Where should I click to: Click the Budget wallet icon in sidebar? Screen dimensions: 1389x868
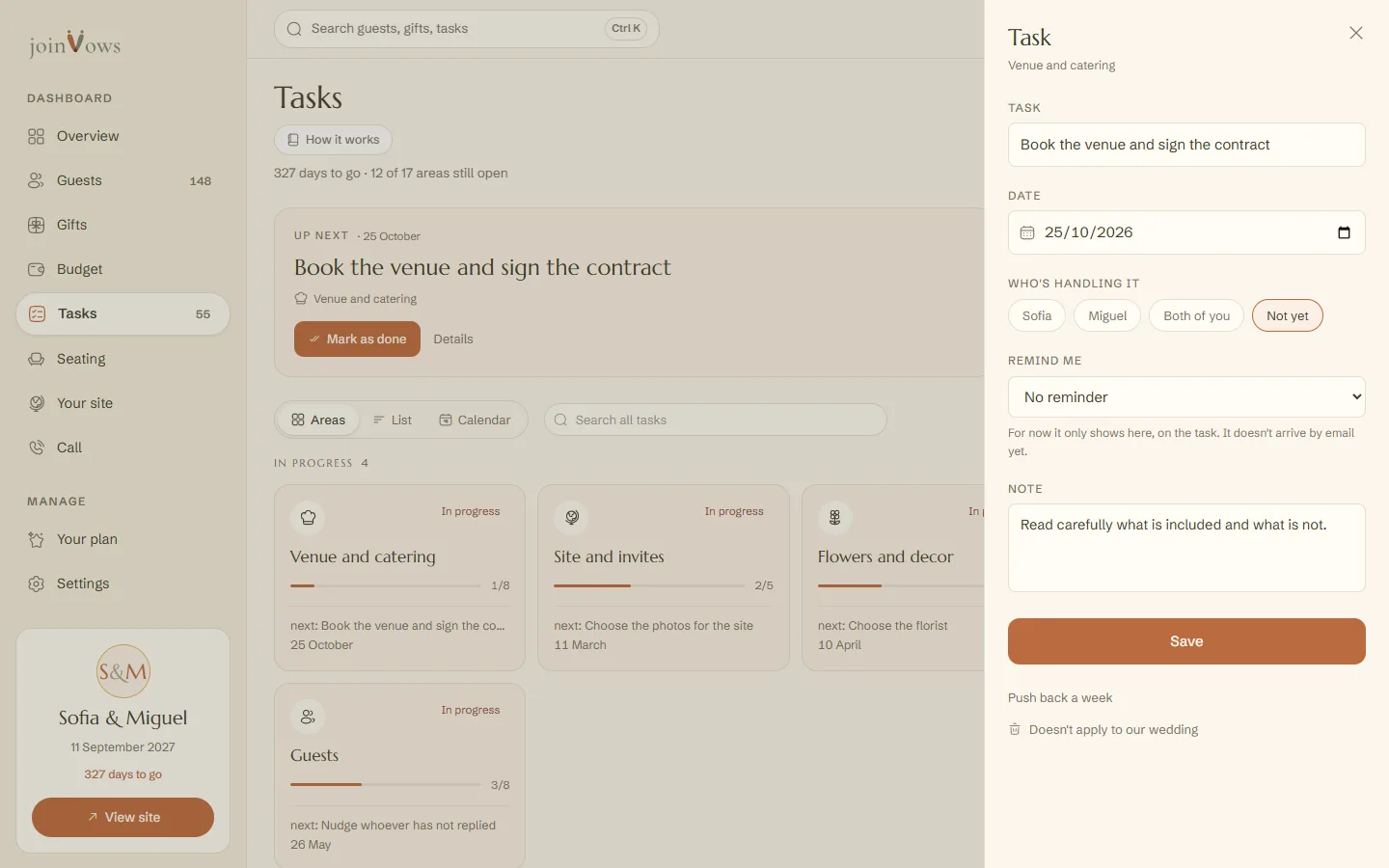coord(36,269)
